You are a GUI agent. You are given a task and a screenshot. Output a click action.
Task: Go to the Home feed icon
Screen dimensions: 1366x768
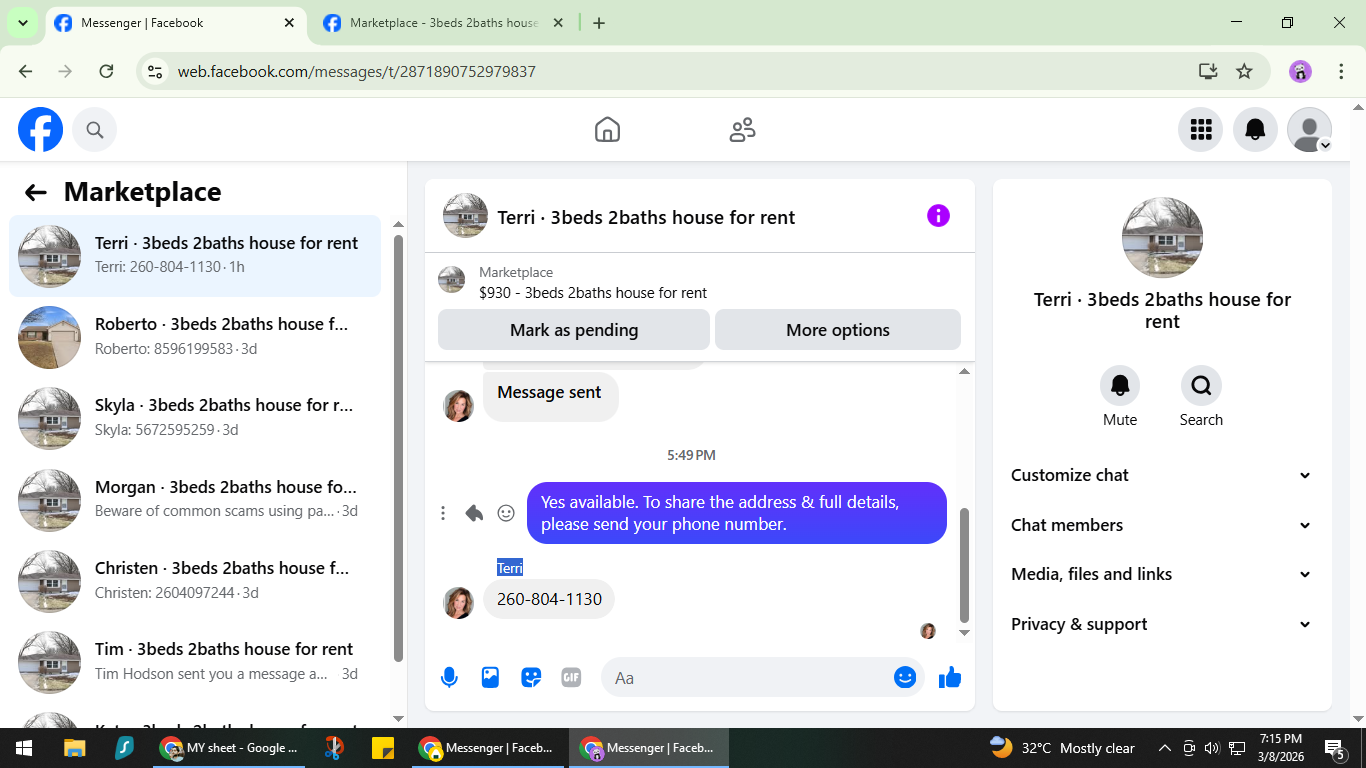pyautogui.click(x=607, y=130)
